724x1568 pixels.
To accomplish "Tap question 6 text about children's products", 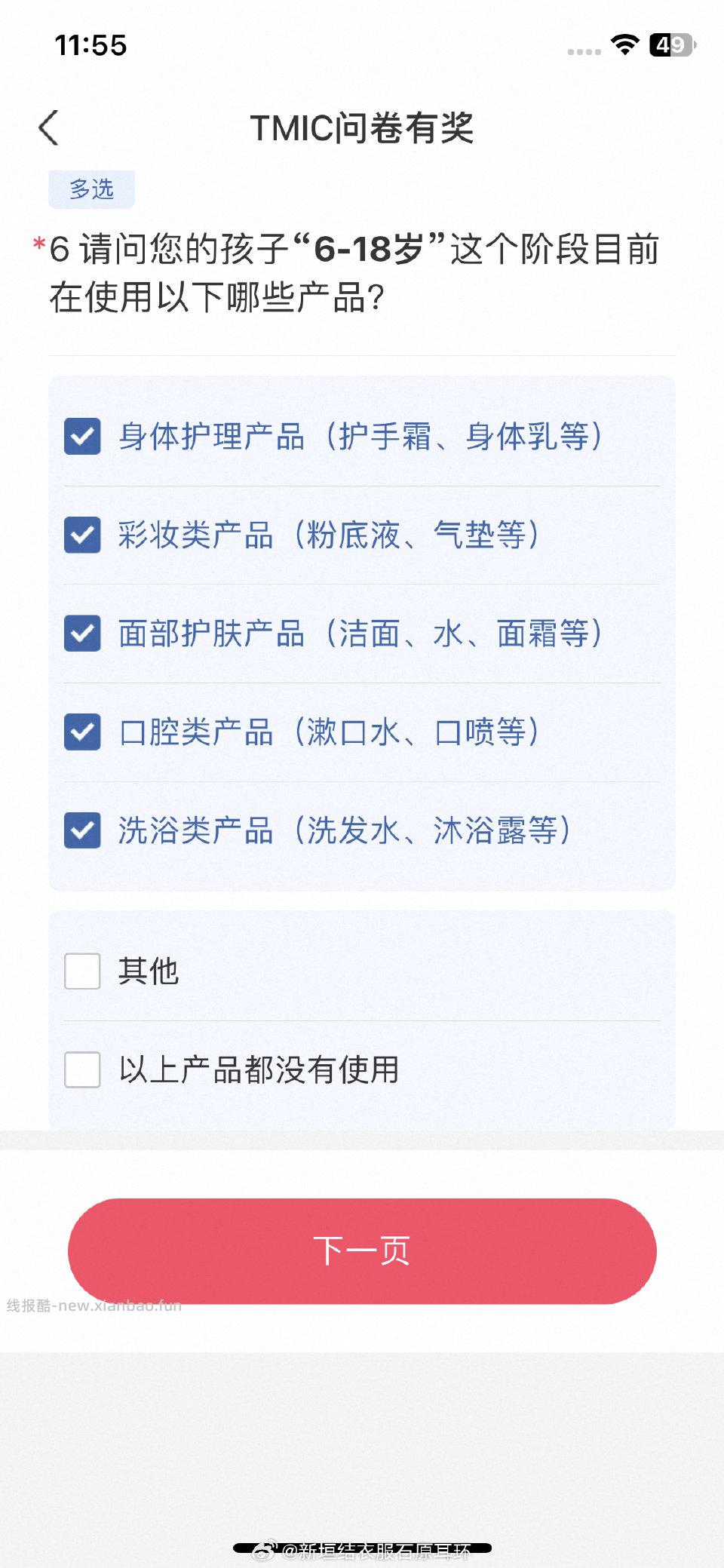I will (347, 272).
